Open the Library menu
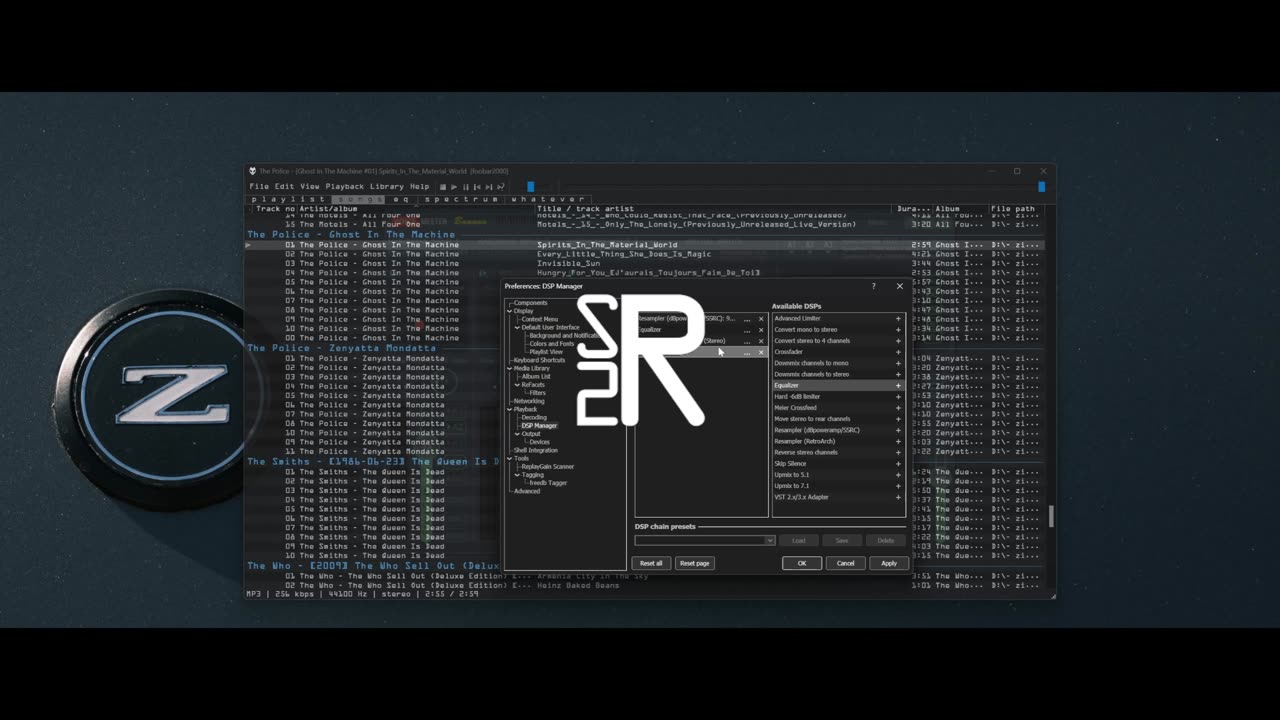This screenshot has height=720, width=1280. 387,186
